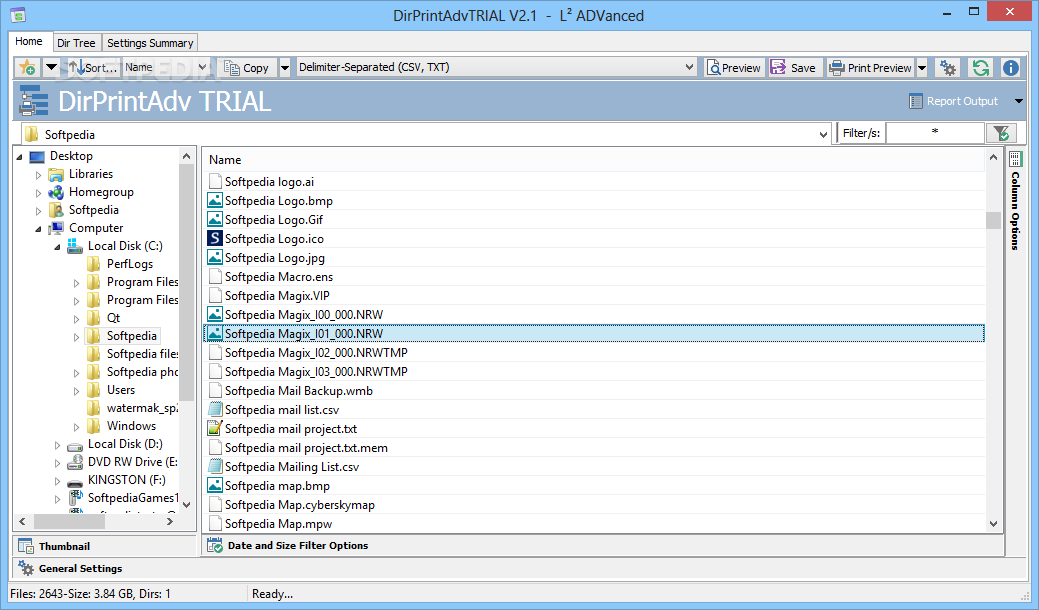This screenshot has width=1039, height=610.
Task: Click the Preview button
Action: (x=734, y=68)
